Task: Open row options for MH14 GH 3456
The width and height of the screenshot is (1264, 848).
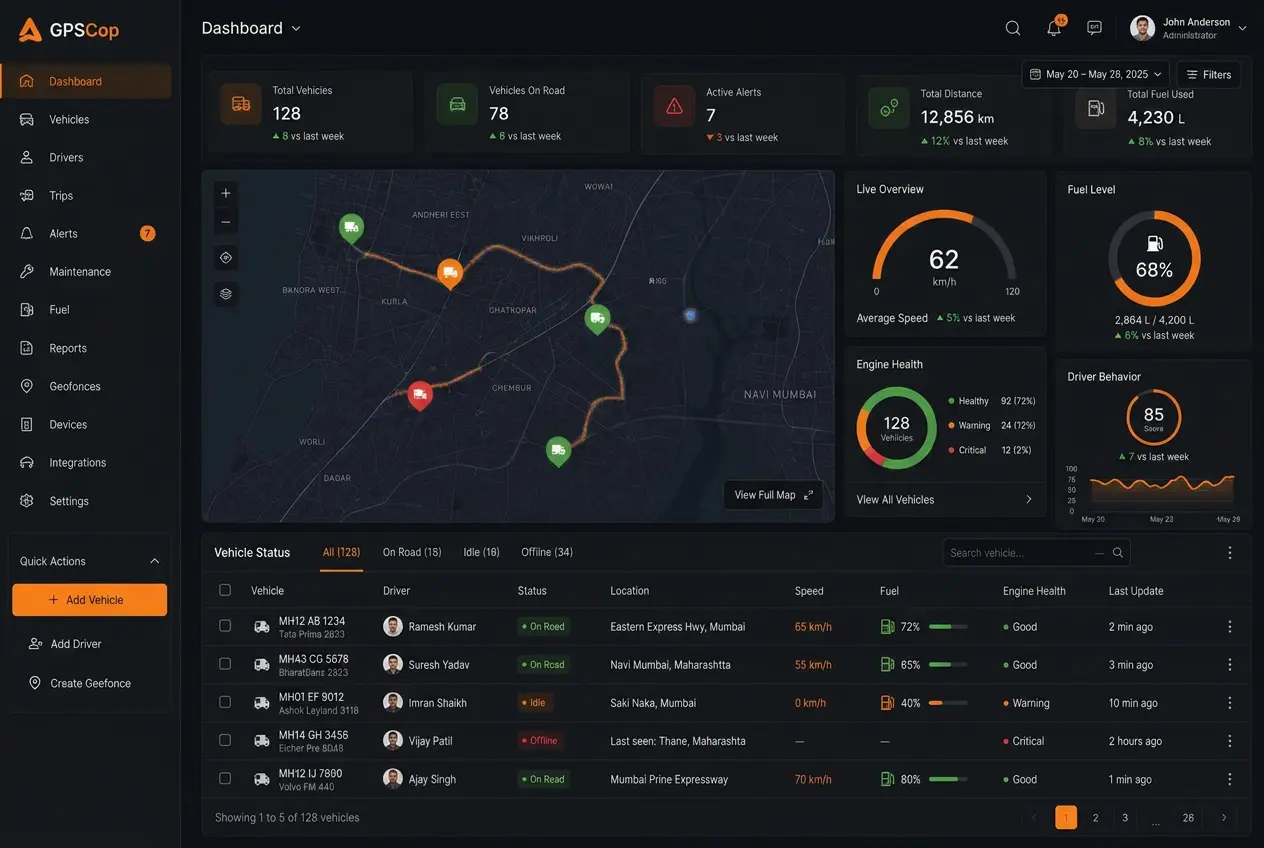Action: click(x=1230, y=741)
